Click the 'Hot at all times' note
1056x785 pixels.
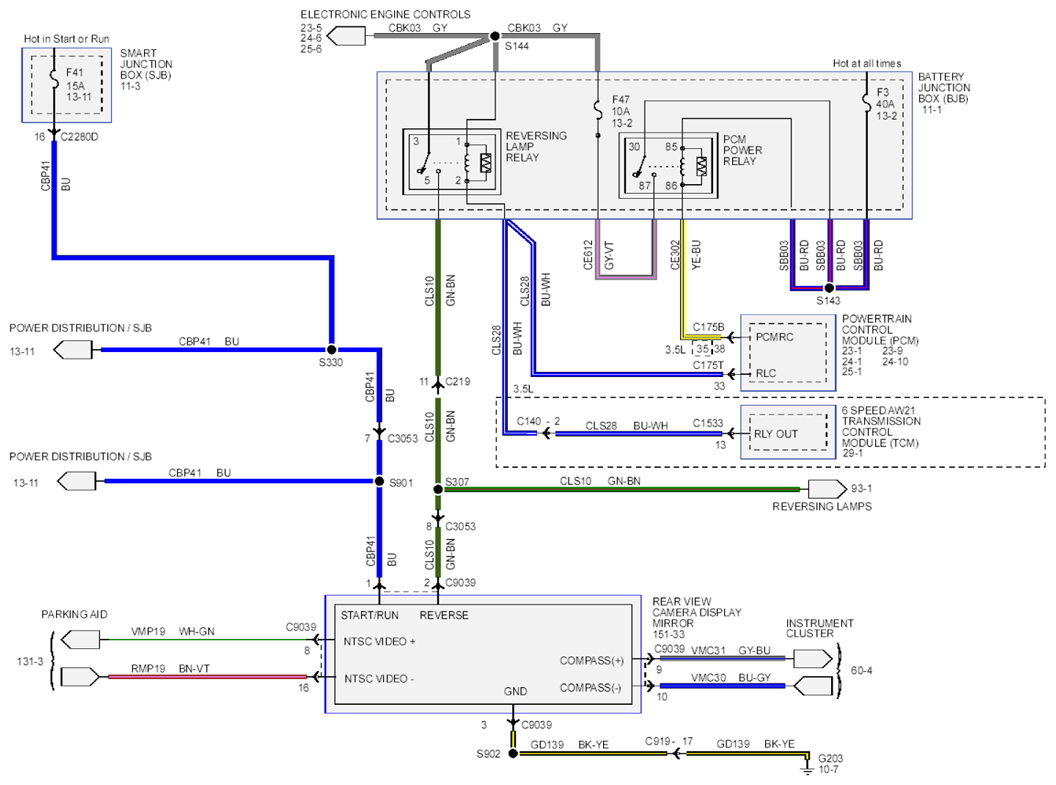(x=867, y=63)
